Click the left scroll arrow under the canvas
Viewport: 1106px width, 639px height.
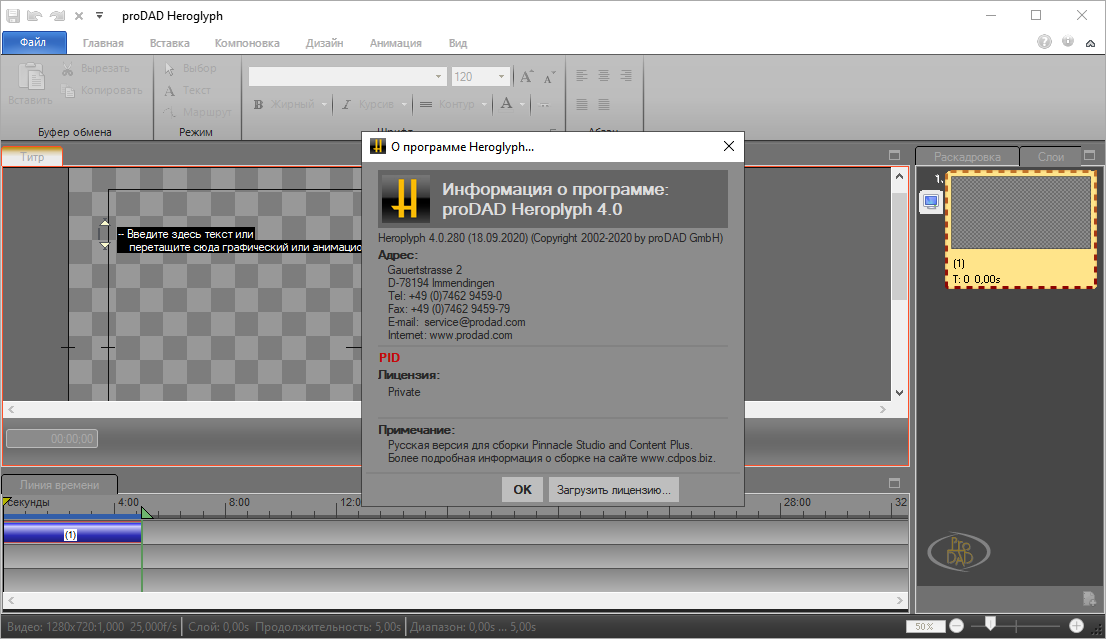(x=11, y=409)
